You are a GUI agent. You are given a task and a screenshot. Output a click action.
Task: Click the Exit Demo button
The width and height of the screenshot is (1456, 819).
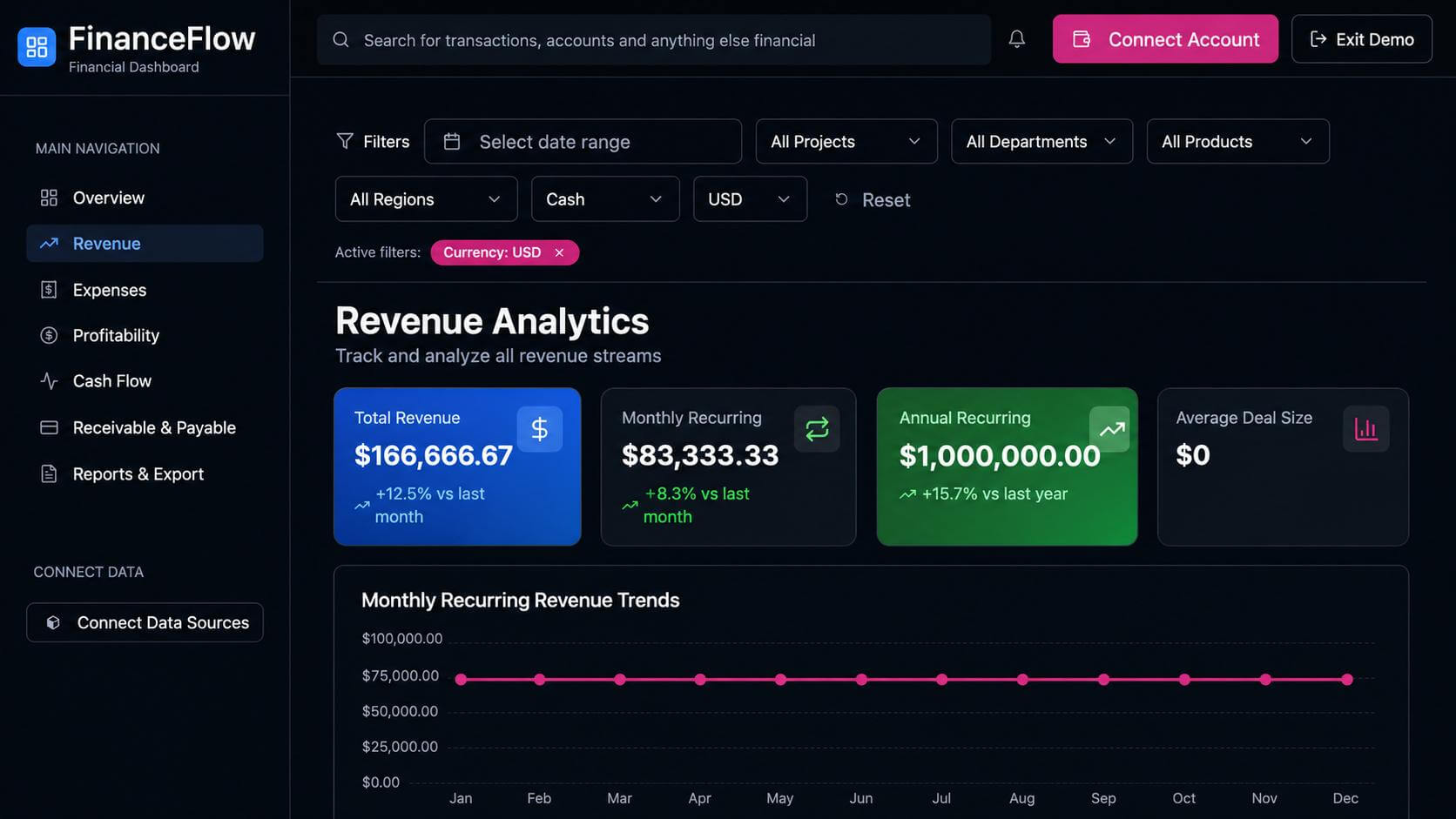click(x=1362, y=39)
